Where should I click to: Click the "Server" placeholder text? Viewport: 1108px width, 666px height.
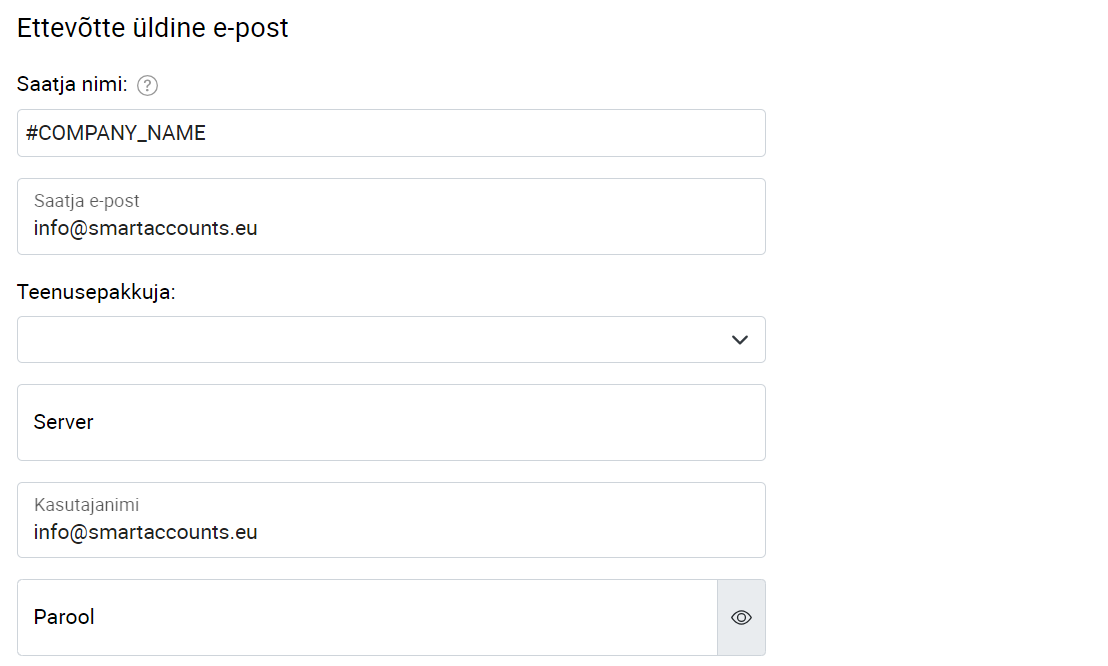coord(64,422)
